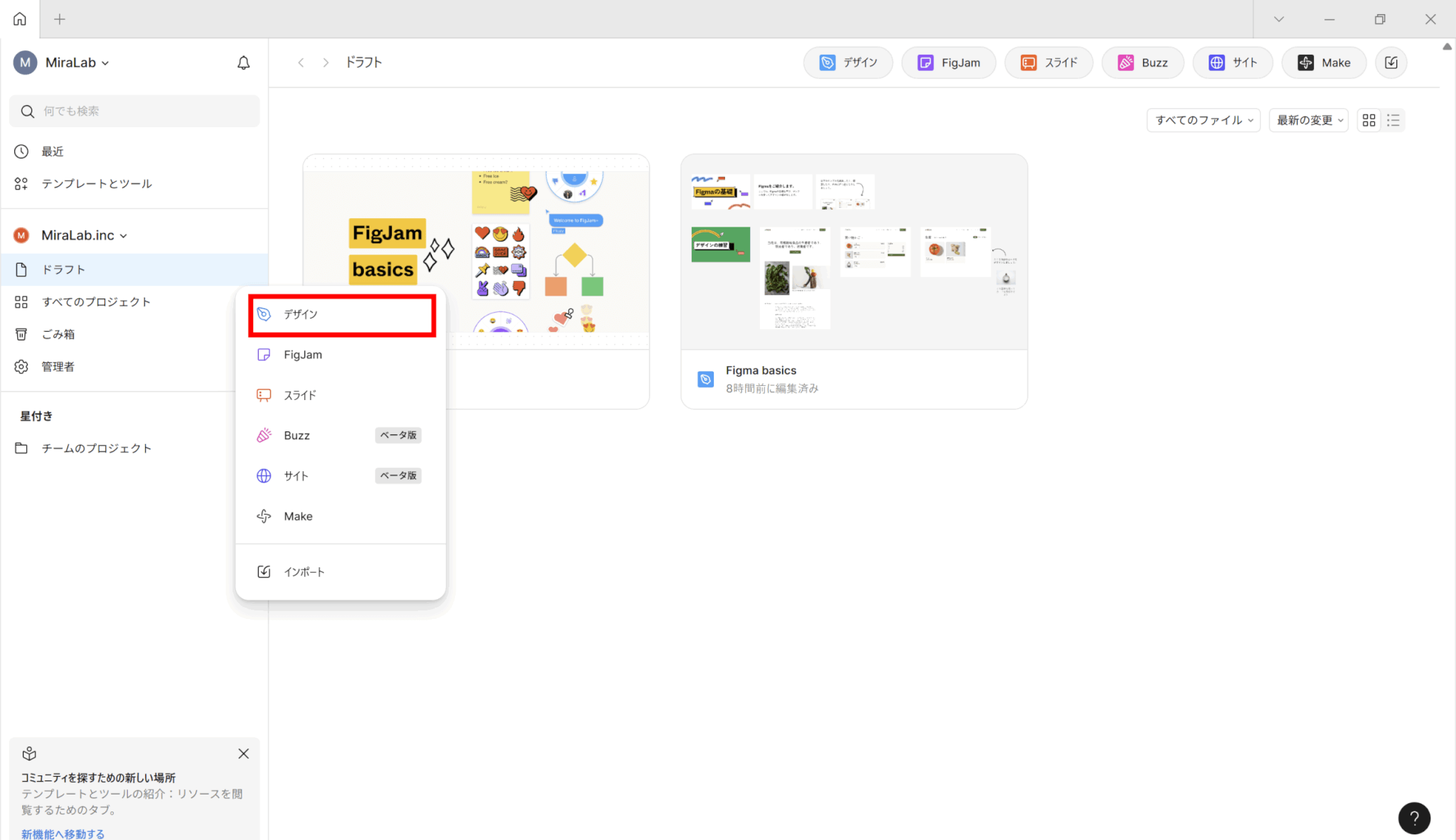Click Figma basics file title

pyautogui.click(x=761, y=370)
